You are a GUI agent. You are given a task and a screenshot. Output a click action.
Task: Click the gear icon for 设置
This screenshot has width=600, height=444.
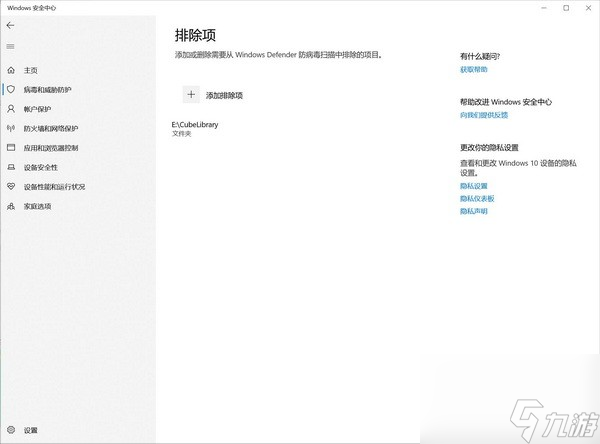11,430
